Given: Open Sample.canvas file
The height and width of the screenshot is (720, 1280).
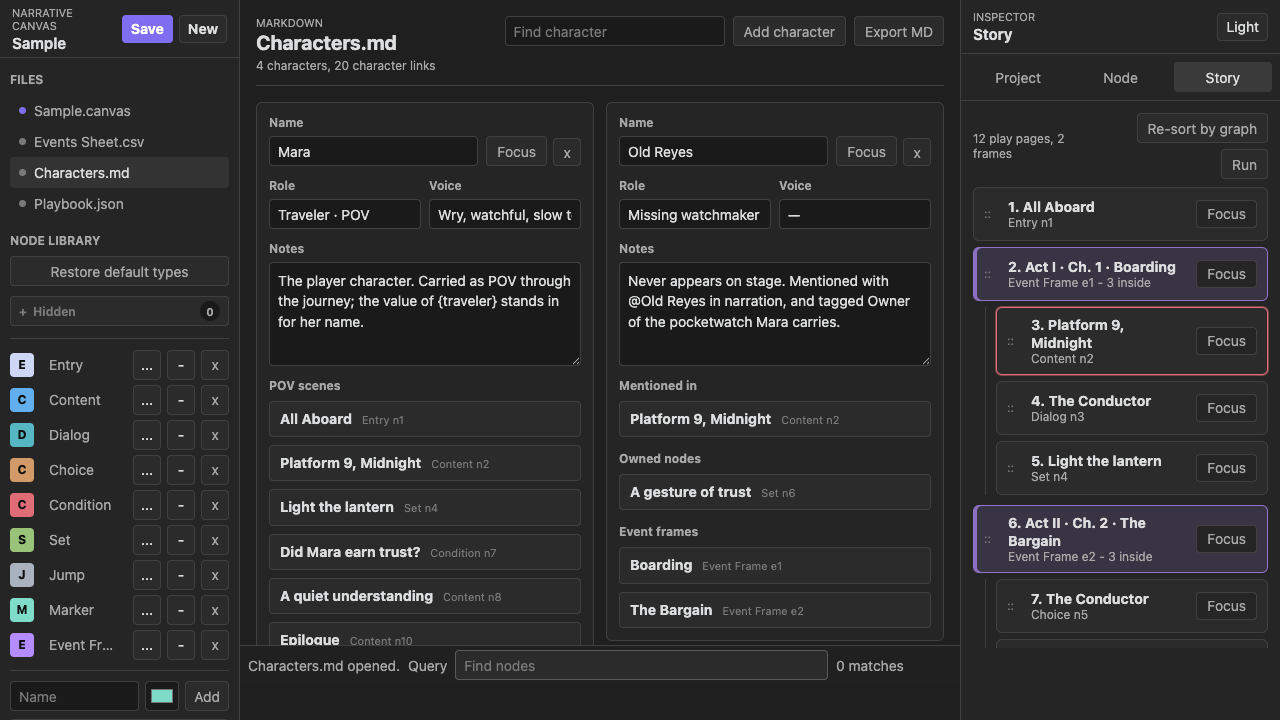Looking at the screenshot, I should tap(119, 111).
